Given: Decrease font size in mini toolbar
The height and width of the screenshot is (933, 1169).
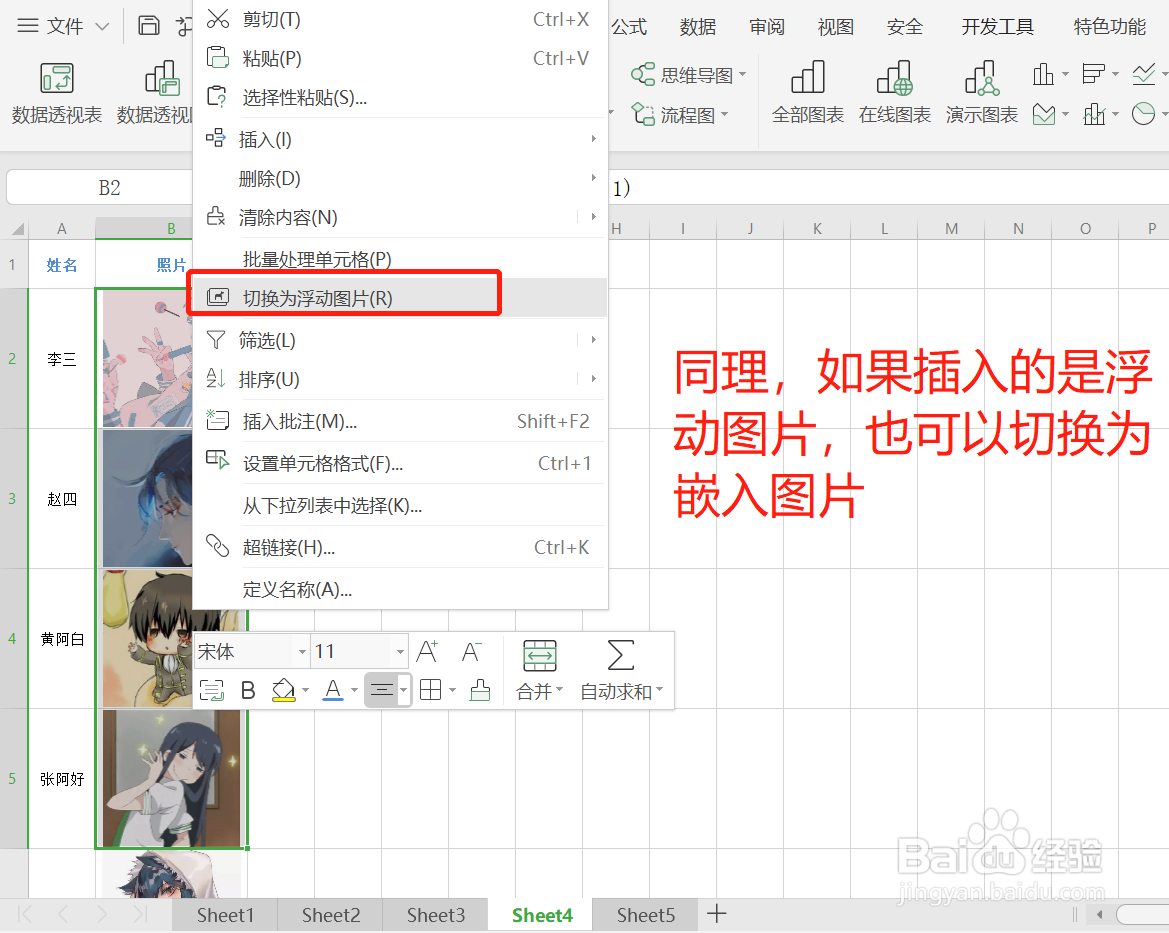Looking at the screenshot, I should click(x=471, y=651).
